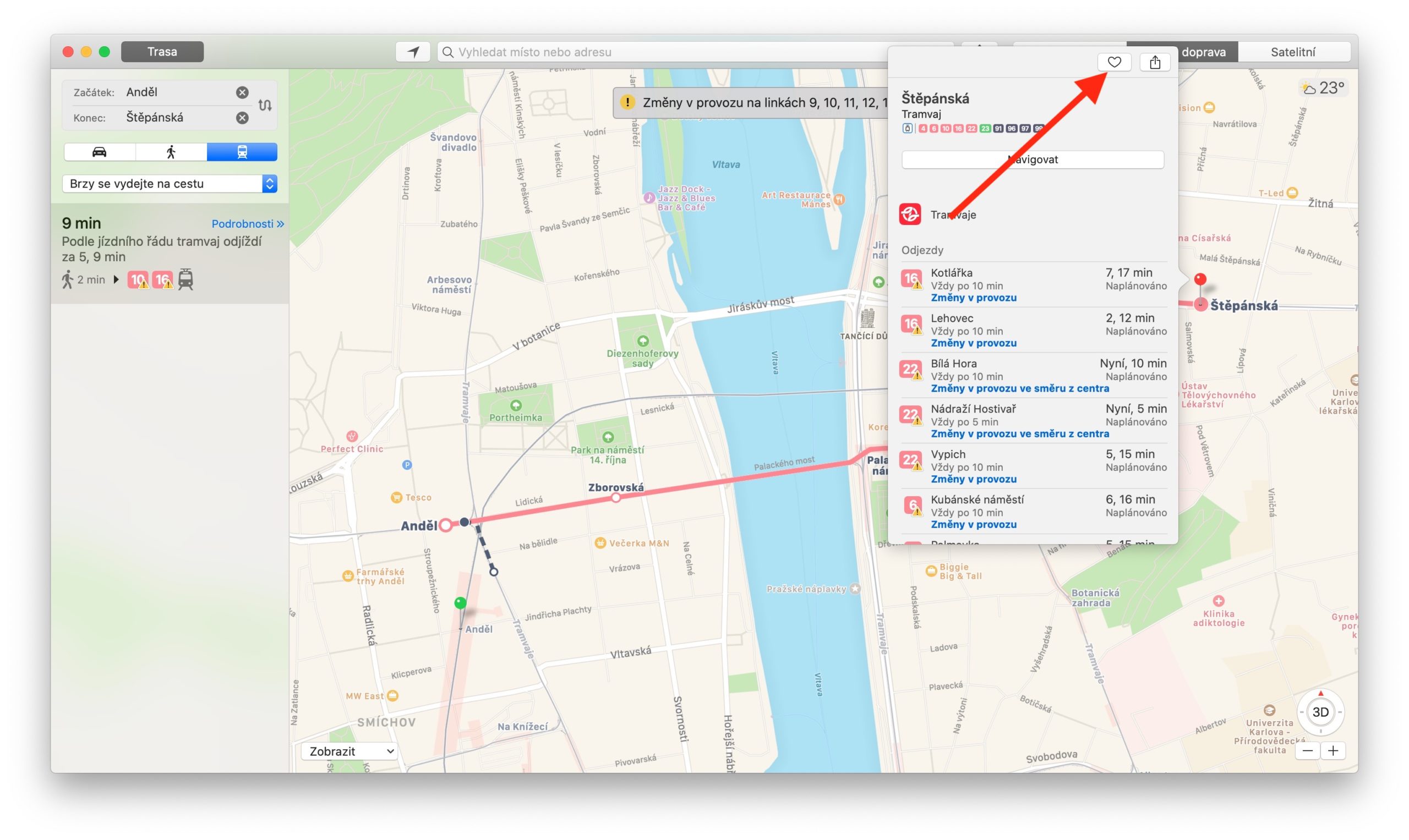Click the Jazz Dock bar marker

tap(649, 198)
